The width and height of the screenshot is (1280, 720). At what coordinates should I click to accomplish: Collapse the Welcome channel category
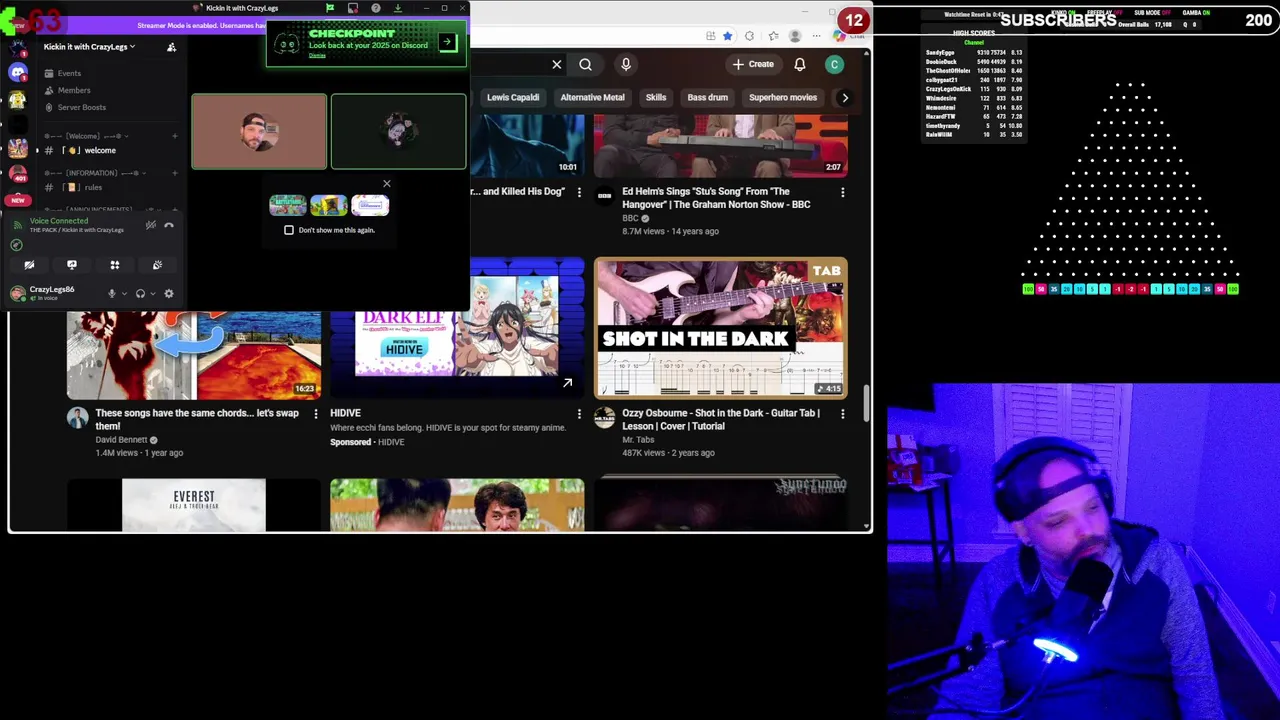(85, 136)
